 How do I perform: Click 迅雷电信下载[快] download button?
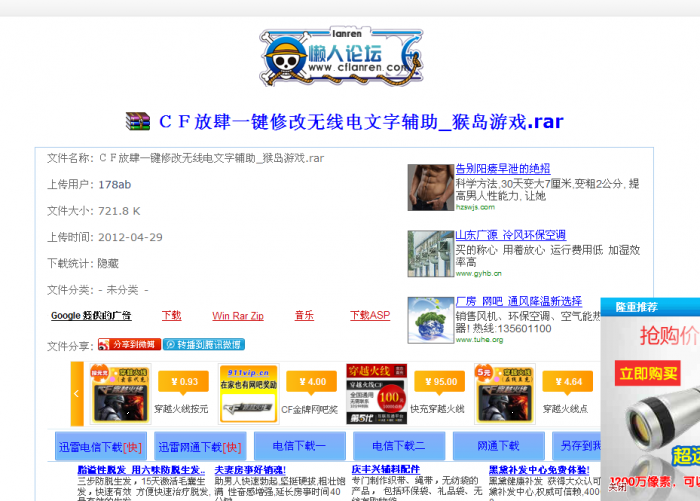pyautogui.click(x=101, y=446)
